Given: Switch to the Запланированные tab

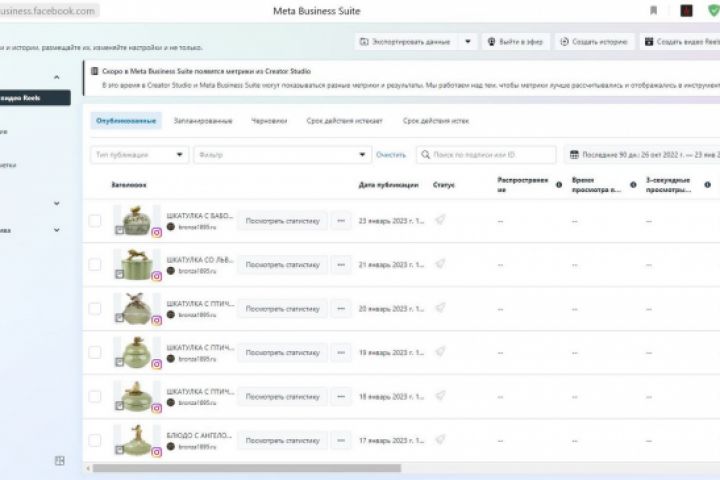Looking at the screenshot, I should [203, 121].
